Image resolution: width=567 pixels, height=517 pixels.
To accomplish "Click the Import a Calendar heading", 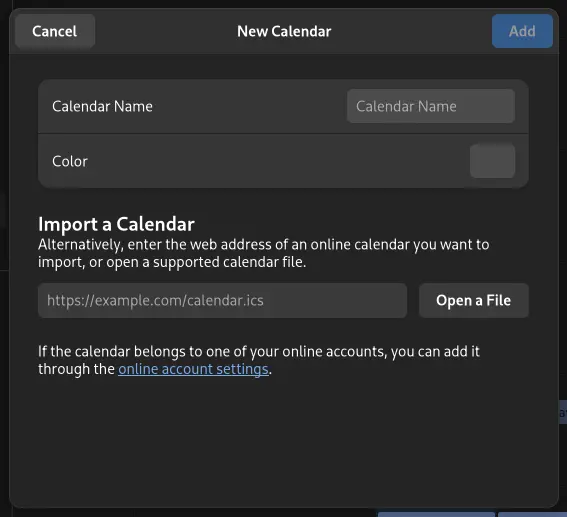I will coord(116,224).
